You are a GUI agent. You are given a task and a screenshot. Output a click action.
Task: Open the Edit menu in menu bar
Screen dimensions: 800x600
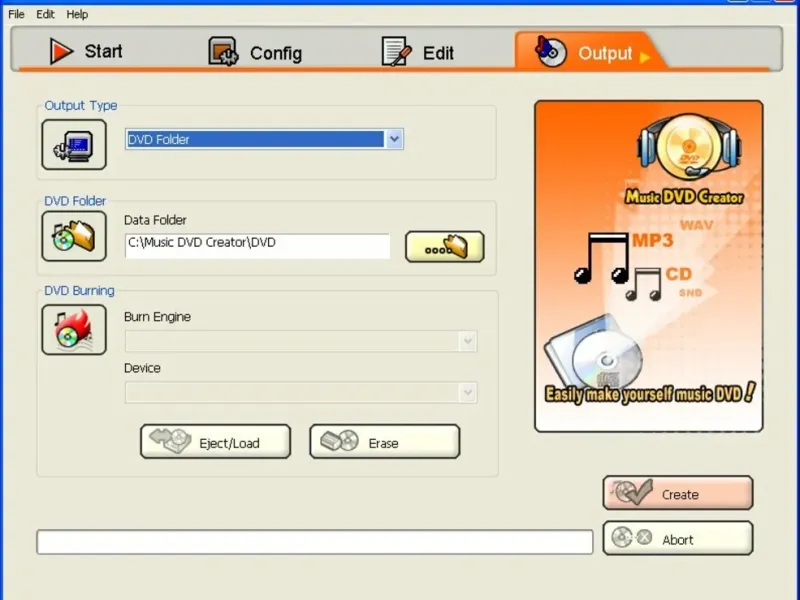click(45, 14)
